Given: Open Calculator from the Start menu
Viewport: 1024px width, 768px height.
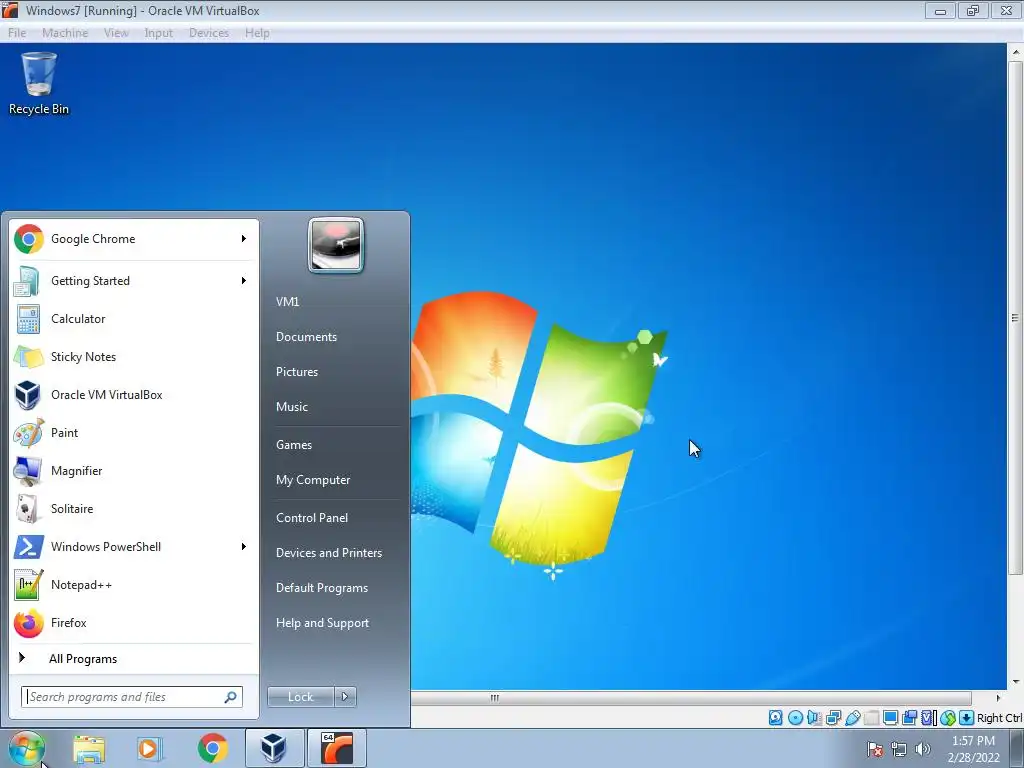Looking at the screenshot, I should point(133,319).
